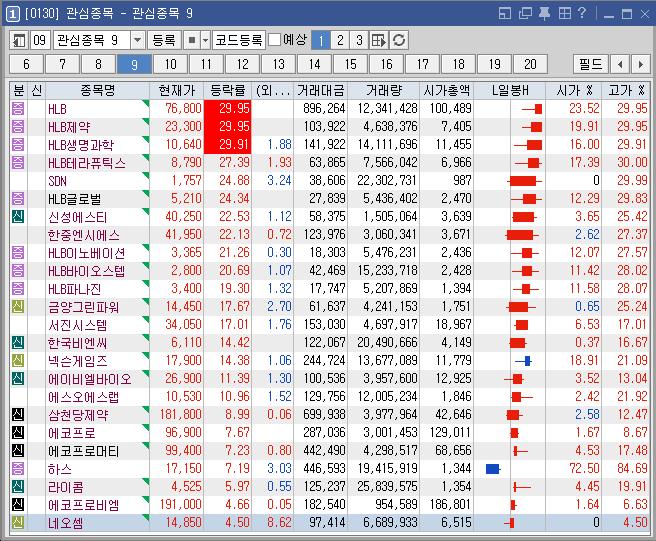Screen dimensions: 656x541
Task: Click the 관심종목 9 name field
Action: point(92,40)
